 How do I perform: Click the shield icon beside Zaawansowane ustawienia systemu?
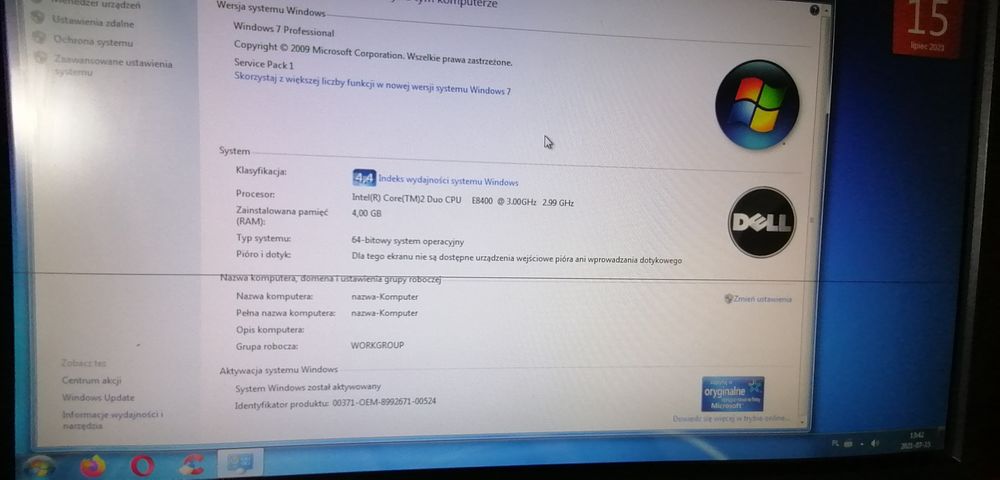click(x=42, y=59)
